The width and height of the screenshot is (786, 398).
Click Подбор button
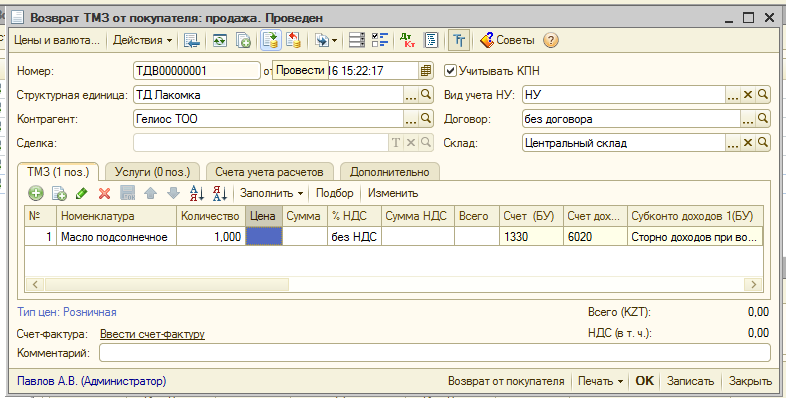334,193
